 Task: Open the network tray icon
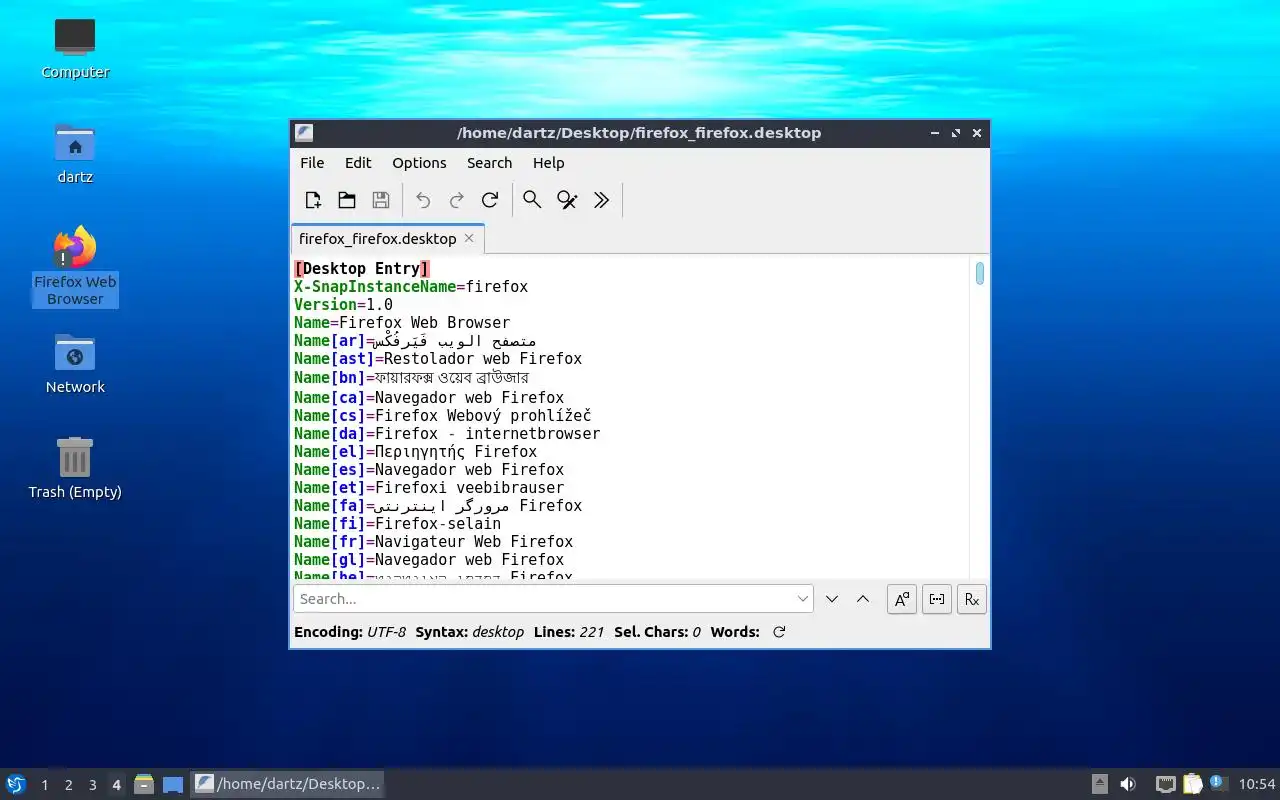pyautogui.click(x=1165, y=784)
